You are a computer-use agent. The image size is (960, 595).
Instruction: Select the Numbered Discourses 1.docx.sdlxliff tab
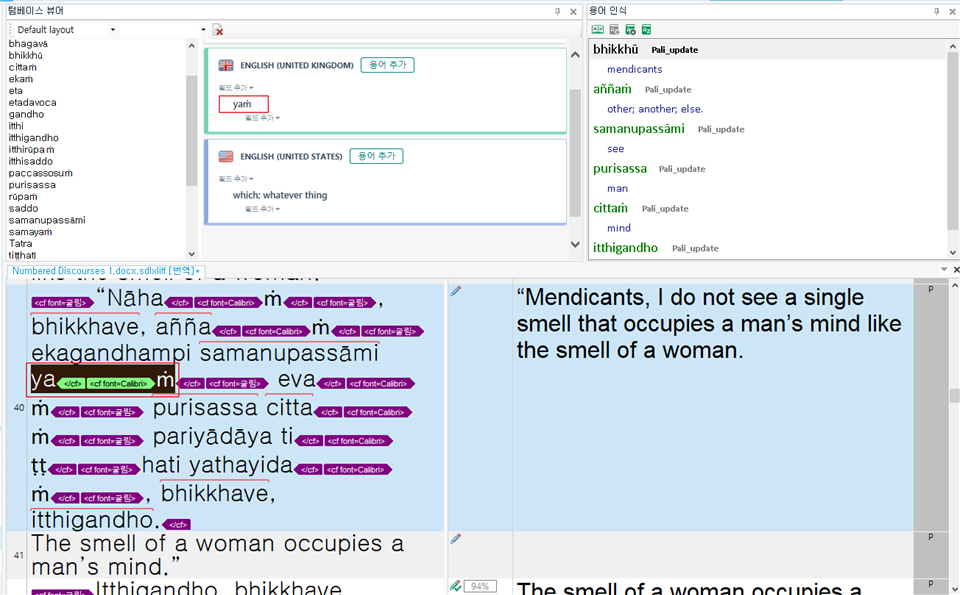pyautogui.click(x=106, y=271)
